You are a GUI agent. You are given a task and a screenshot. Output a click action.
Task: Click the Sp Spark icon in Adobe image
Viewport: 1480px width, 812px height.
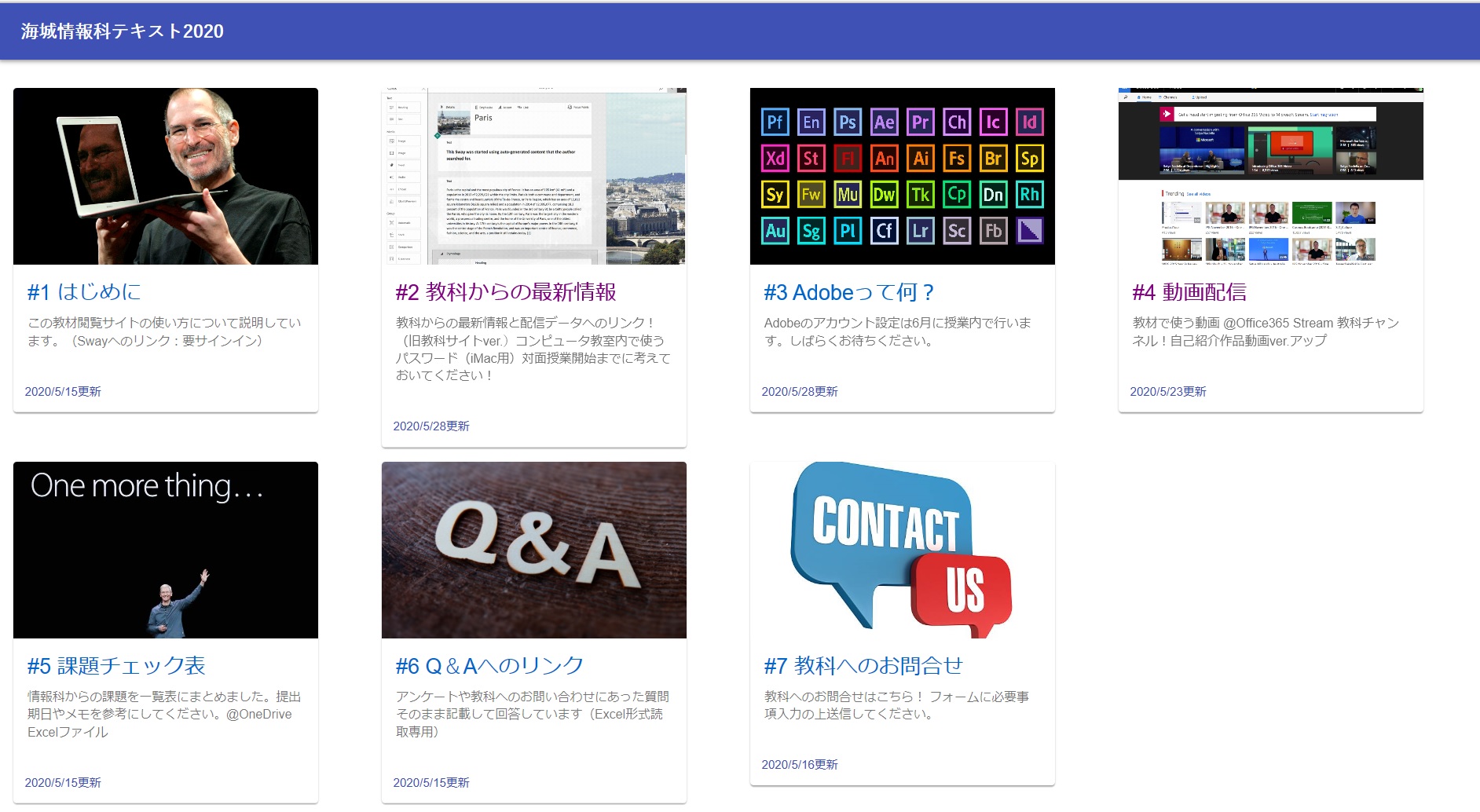[1030, 159]
